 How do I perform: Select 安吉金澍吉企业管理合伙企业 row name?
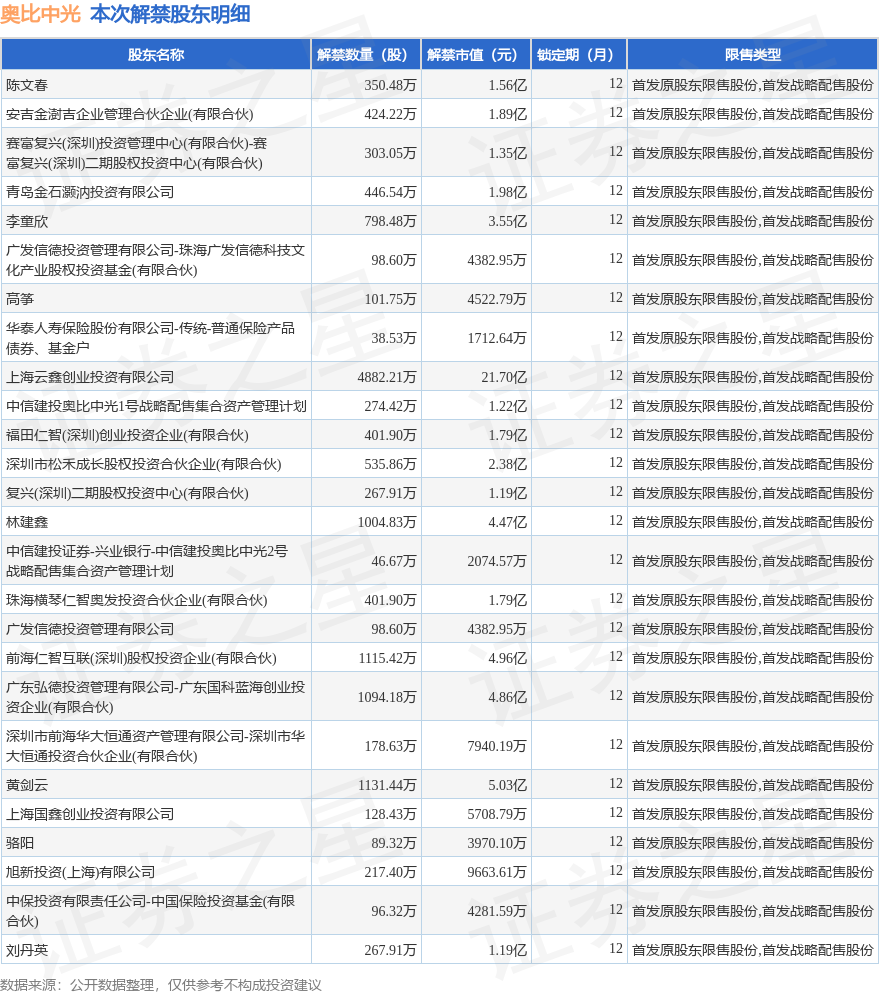129,114
